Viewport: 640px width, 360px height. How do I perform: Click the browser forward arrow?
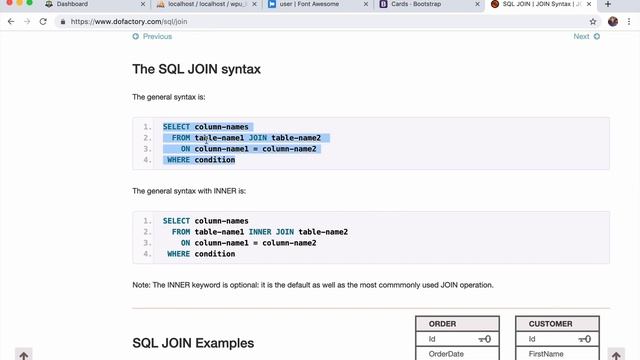(x=27, y=22)
